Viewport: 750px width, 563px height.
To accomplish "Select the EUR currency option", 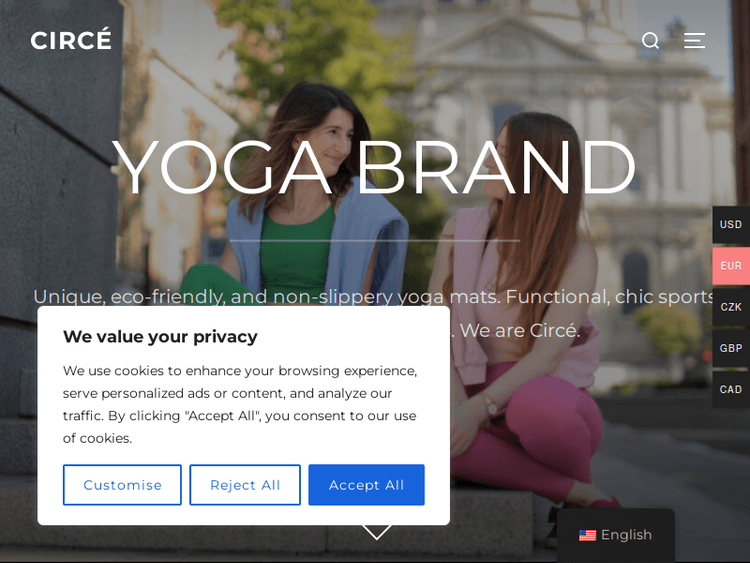I will tap(731, 266).
